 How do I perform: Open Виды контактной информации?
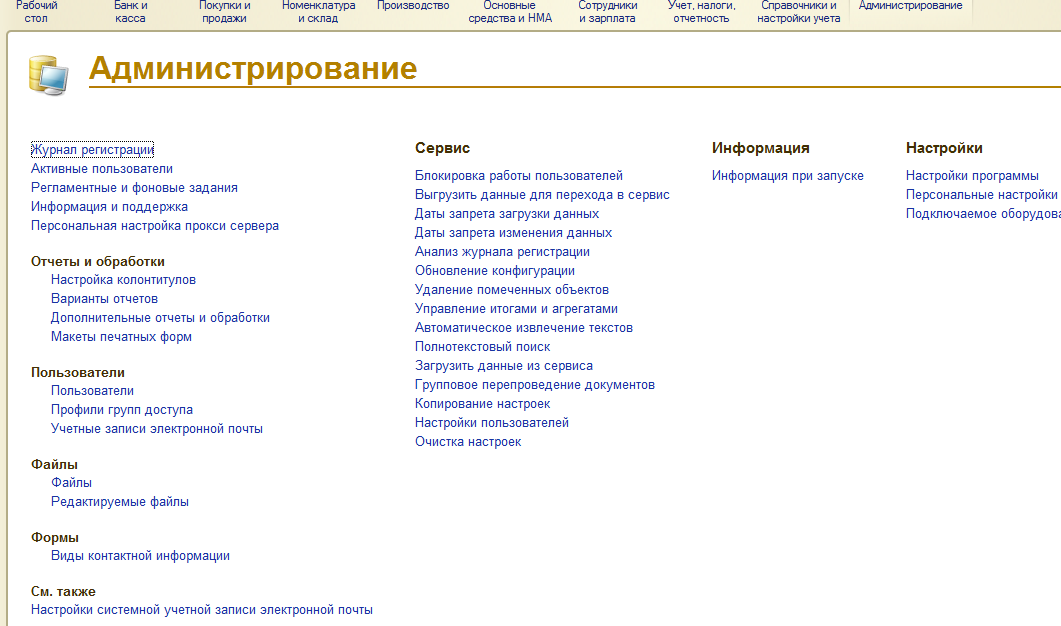[140, 556]
